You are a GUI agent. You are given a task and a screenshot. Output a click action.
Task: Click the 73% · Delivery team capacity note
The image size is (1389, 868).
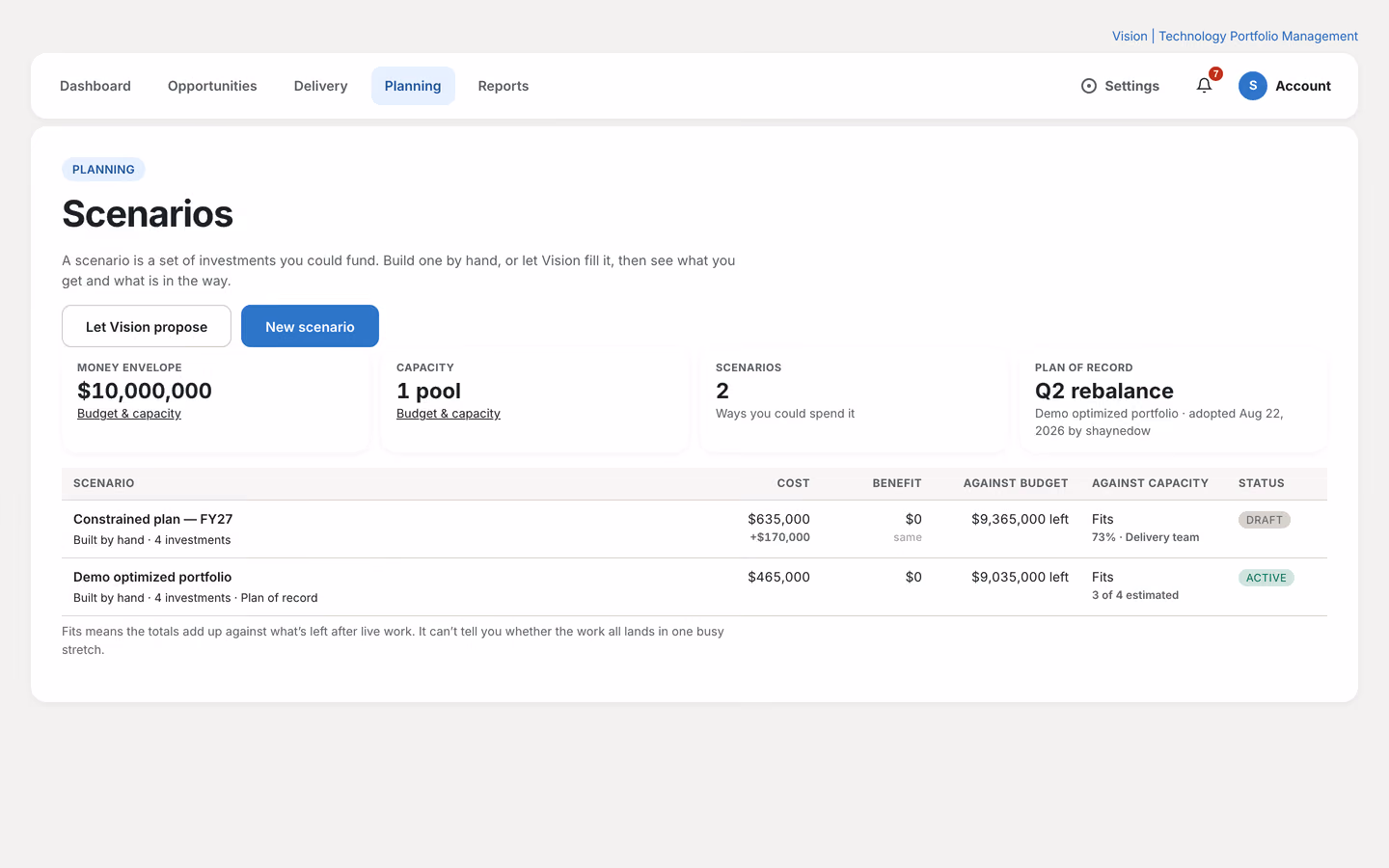(1146, 537)
